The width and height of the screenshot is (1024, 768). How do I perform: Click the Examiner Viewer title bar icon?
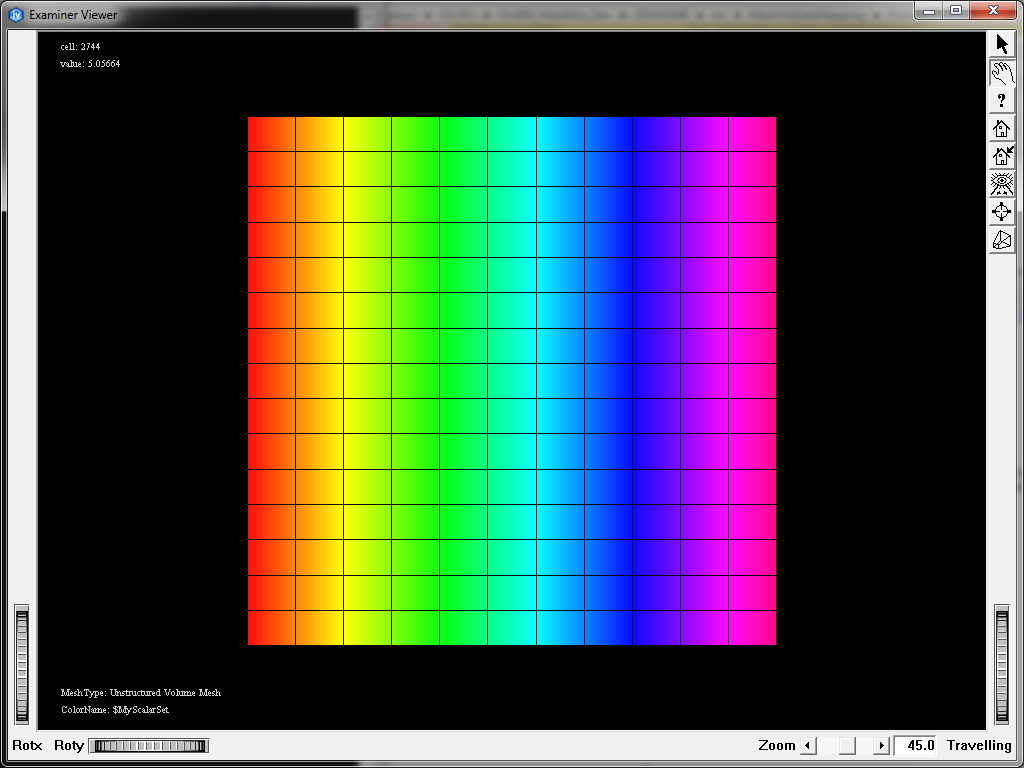(15, 14)
